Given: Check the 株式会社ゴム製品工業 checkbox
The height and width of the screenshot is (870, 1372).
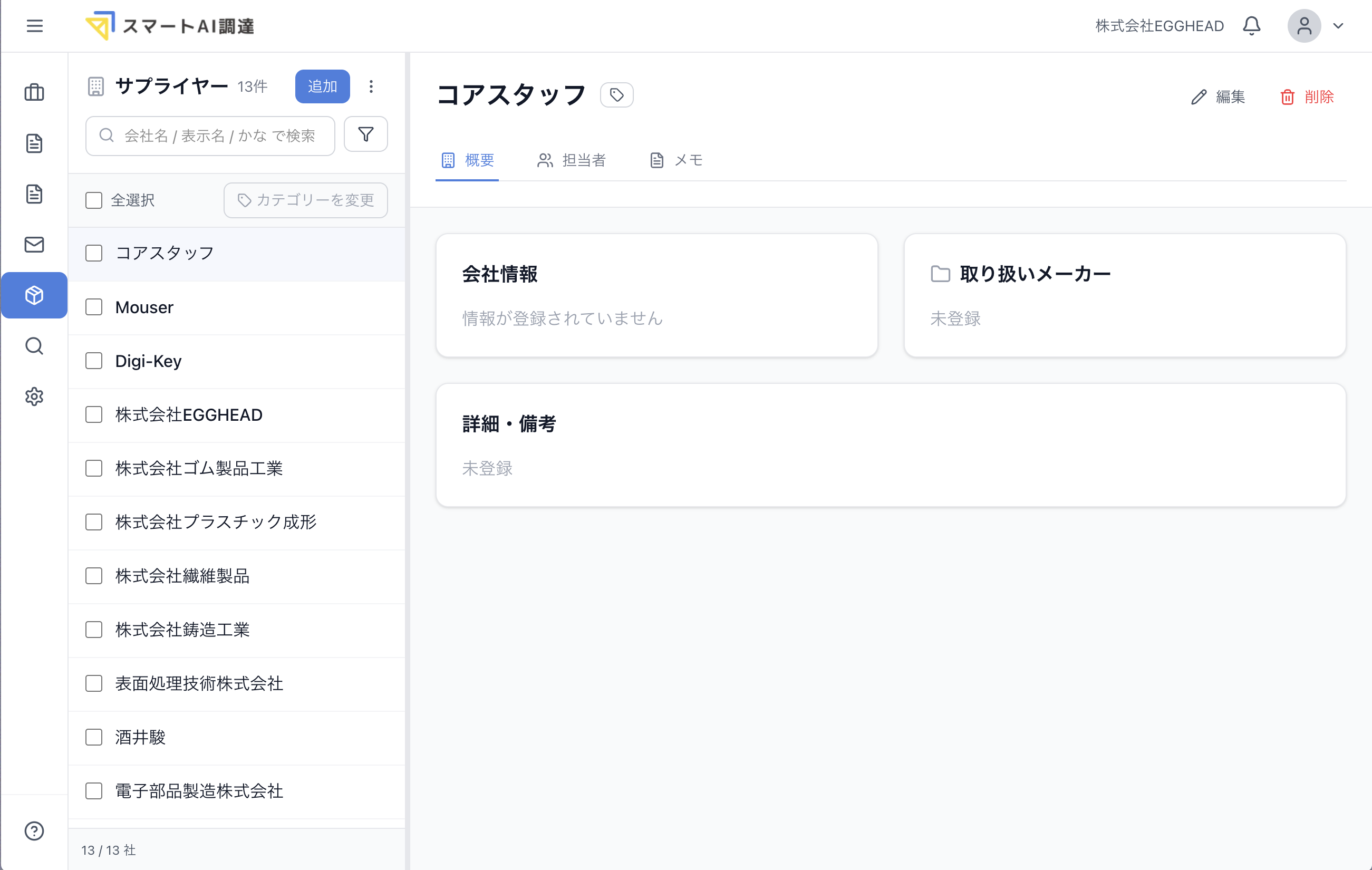Looking at the screenshot, I should tap(93, 468).
